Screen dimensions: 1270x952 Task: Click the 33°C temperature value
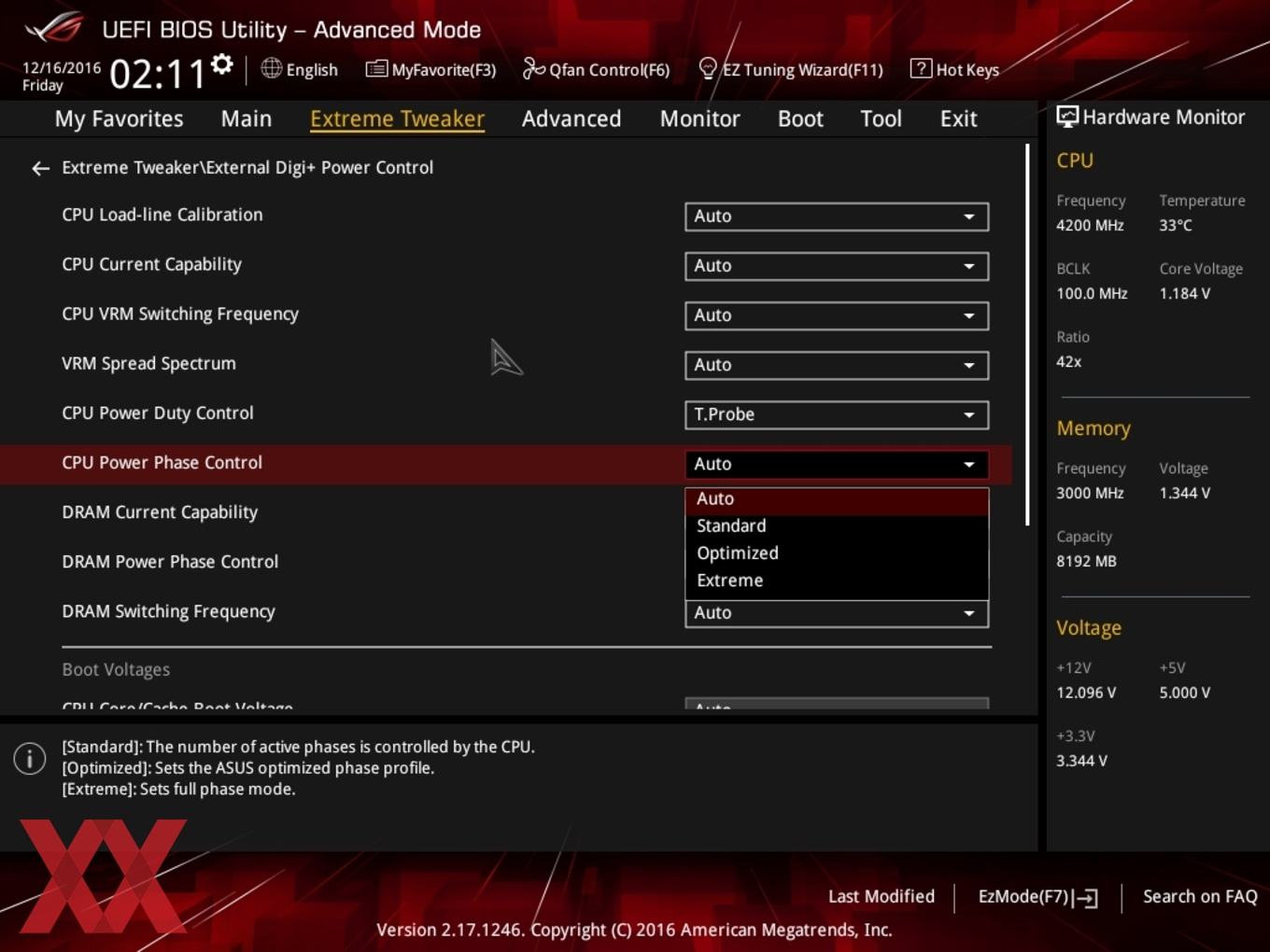1176,225
